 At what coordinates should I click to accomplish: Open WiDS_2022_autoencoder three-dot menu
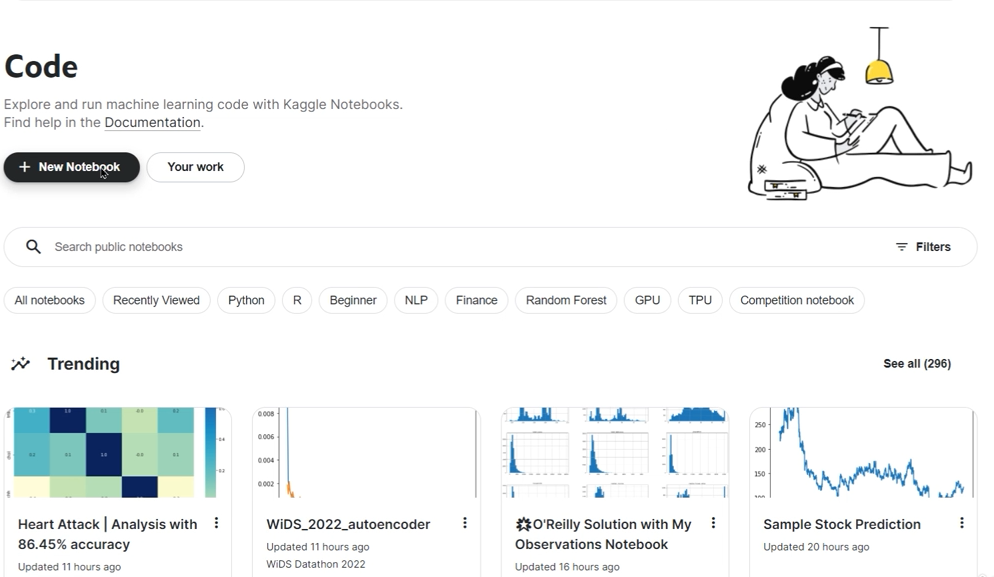(464, 523)
